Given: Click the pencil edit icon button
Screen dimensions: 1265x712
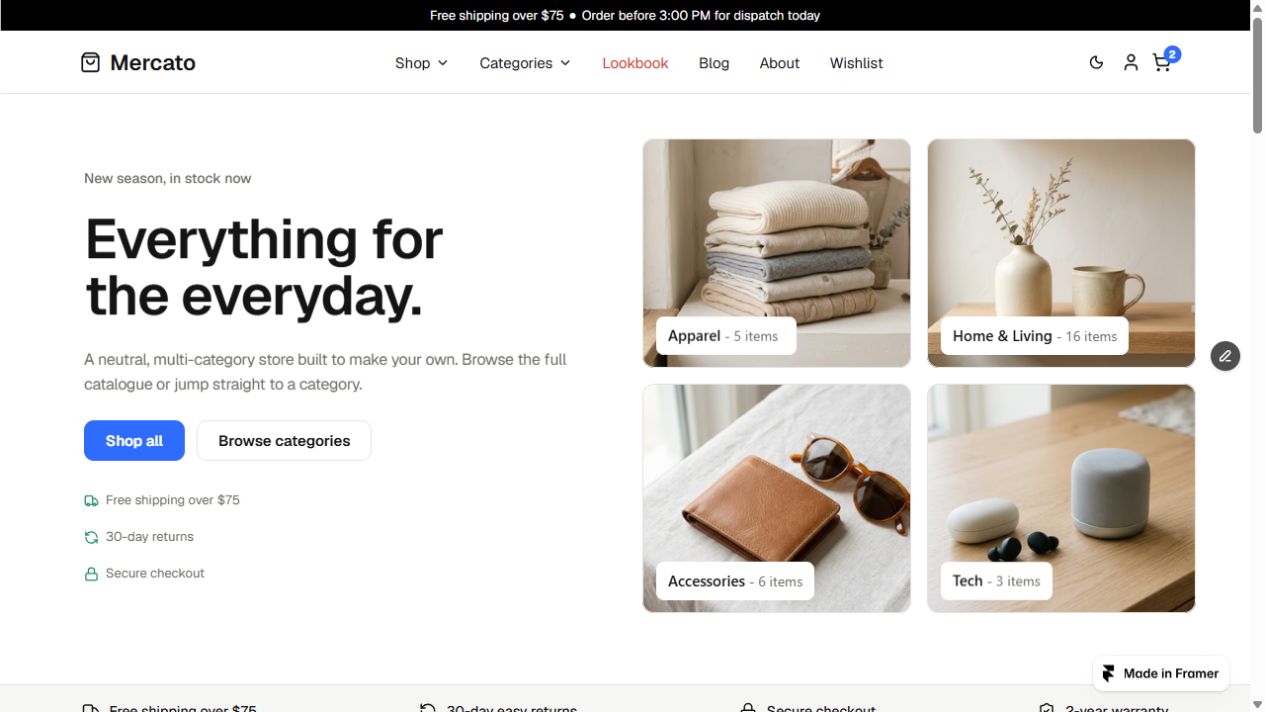Looking at the screenshot, I should point(1225,356).
